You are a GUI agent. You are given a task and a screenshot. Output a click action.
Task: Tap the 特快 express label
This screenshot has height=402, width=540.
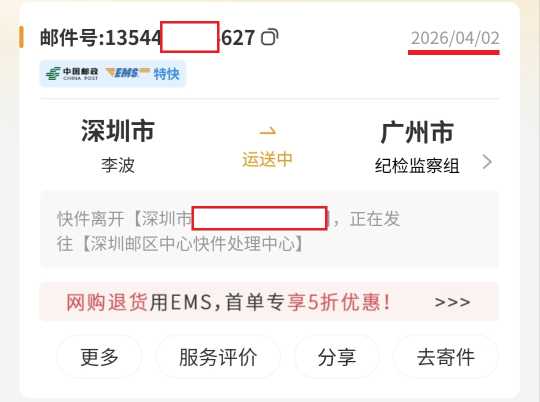(x=166, y=74)
